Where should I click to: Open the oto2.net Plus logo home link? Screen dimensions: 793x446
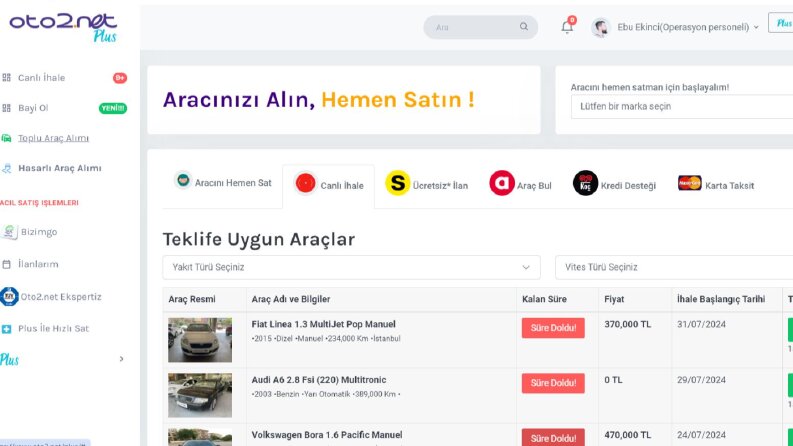point(63,28)
